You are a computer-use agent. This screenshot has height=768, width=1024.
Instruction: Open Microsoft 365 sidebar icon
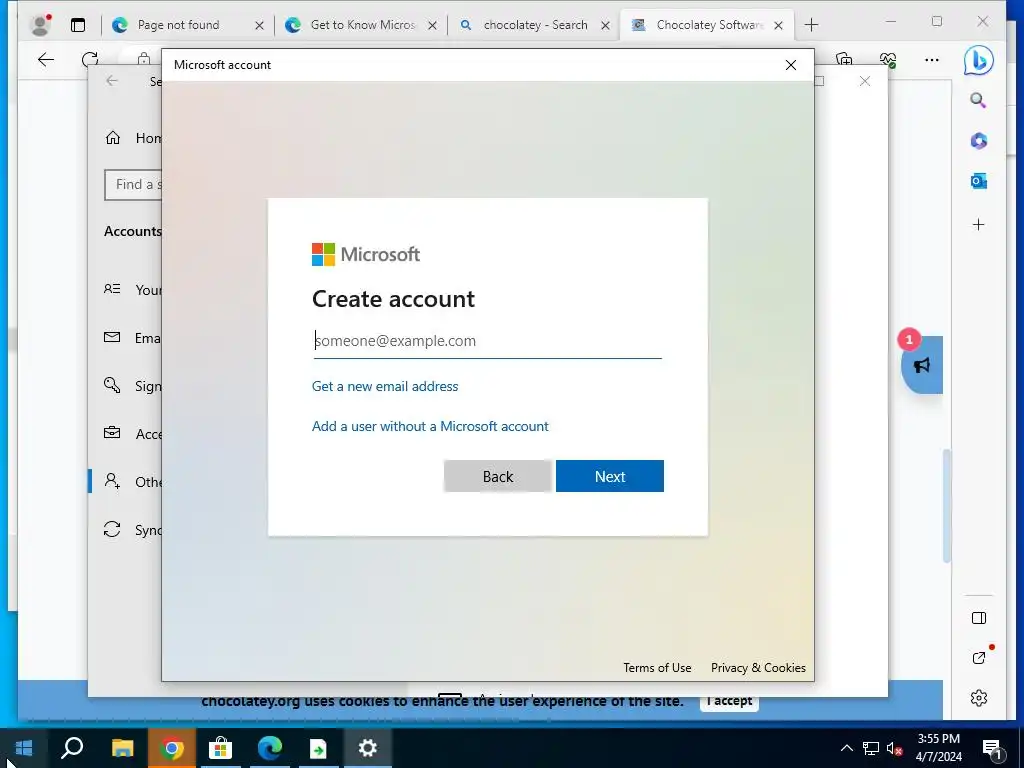coord(978,140)
